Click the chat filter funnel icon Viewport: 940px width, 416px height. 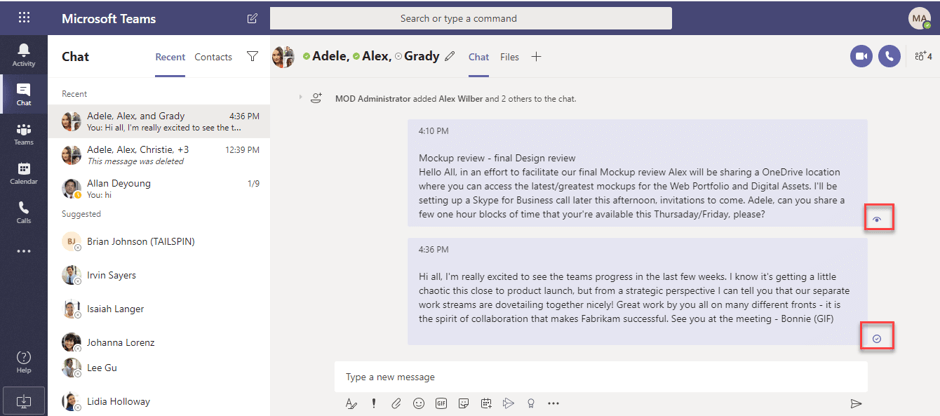click(252, 57)
